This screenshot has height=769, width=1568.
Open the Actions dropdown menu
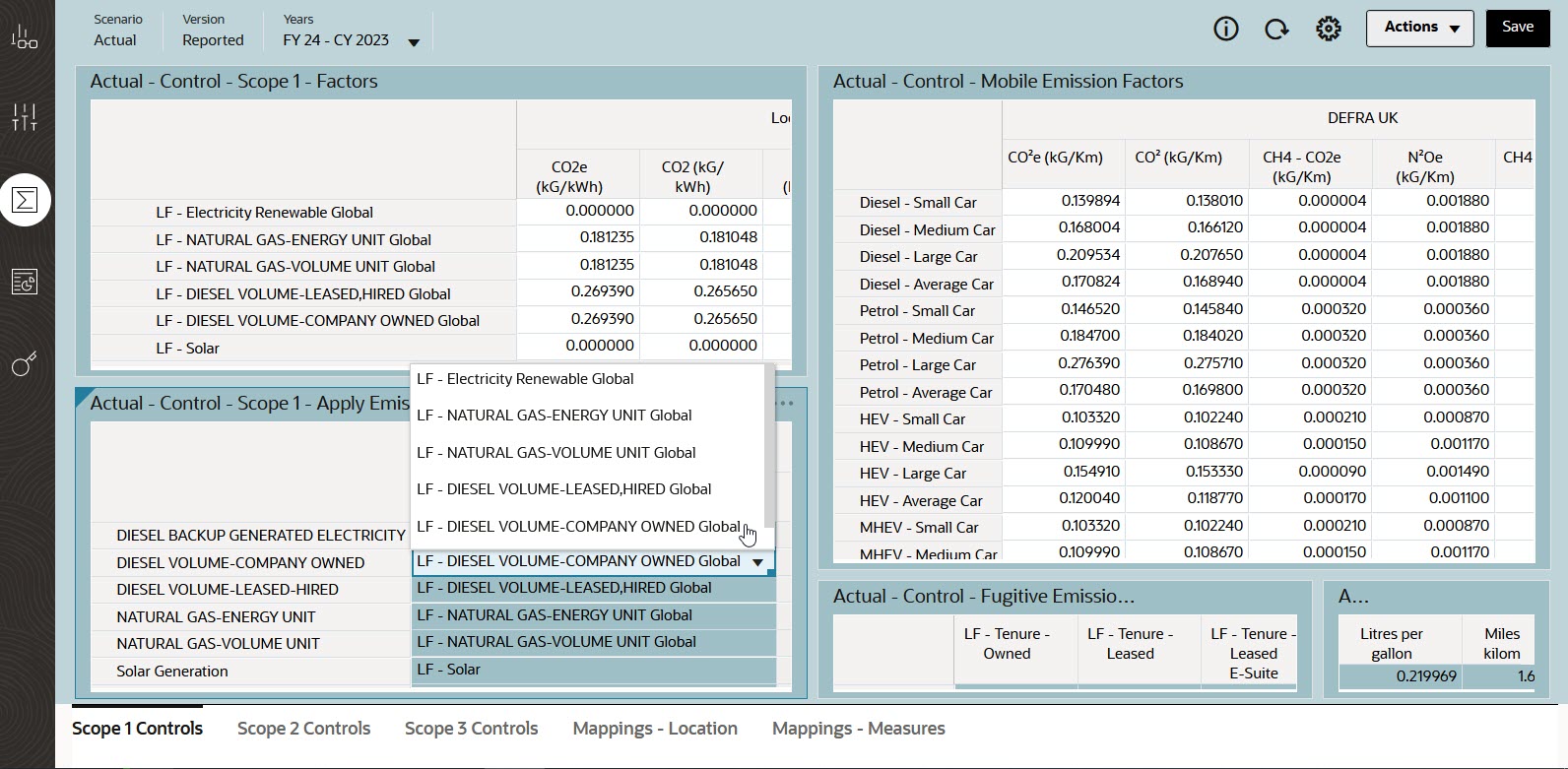pyautogui.click(x=1419, y=28)
